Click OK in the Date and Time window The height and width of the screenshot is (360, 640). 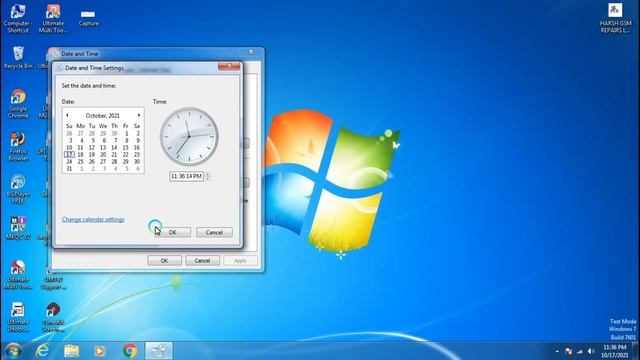point(164,260)
